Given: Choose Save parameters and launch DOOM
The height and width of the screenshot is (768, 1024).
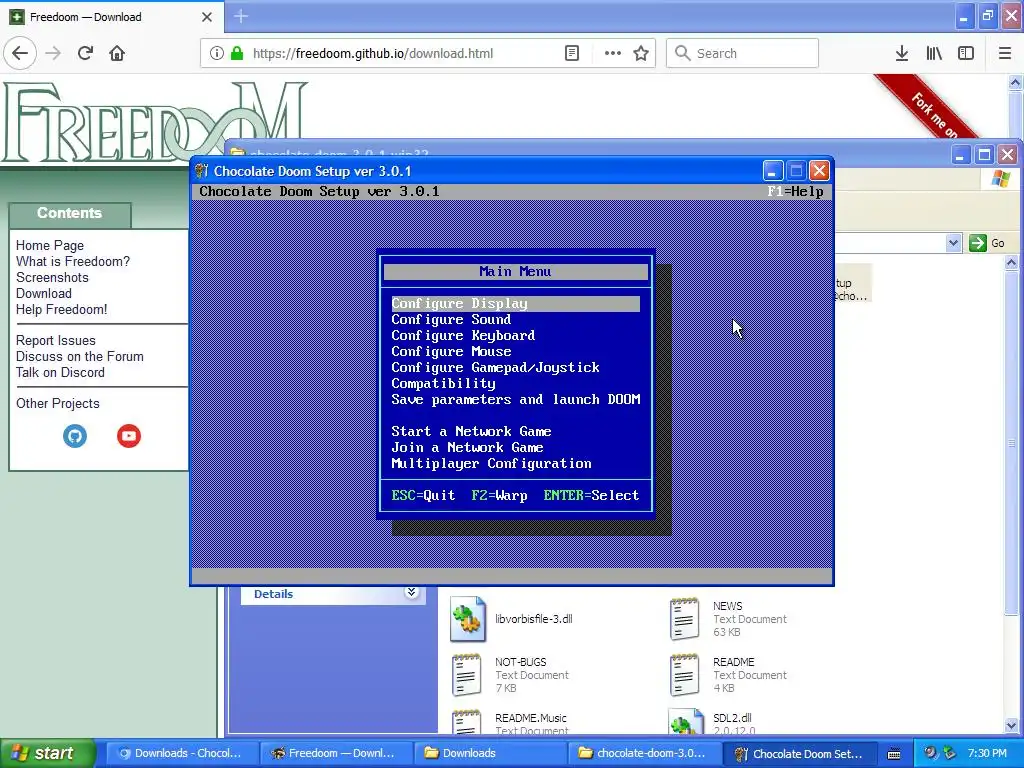Looking at the screenshot, I should pyautogui.click(x=515, y=400).
